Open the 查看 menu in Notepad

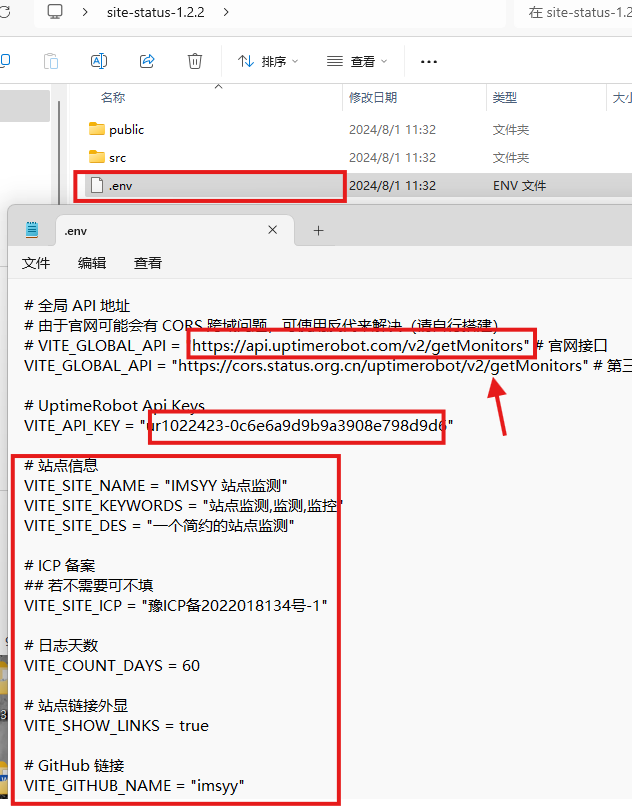pyautogui.click(x=148, y=263)
